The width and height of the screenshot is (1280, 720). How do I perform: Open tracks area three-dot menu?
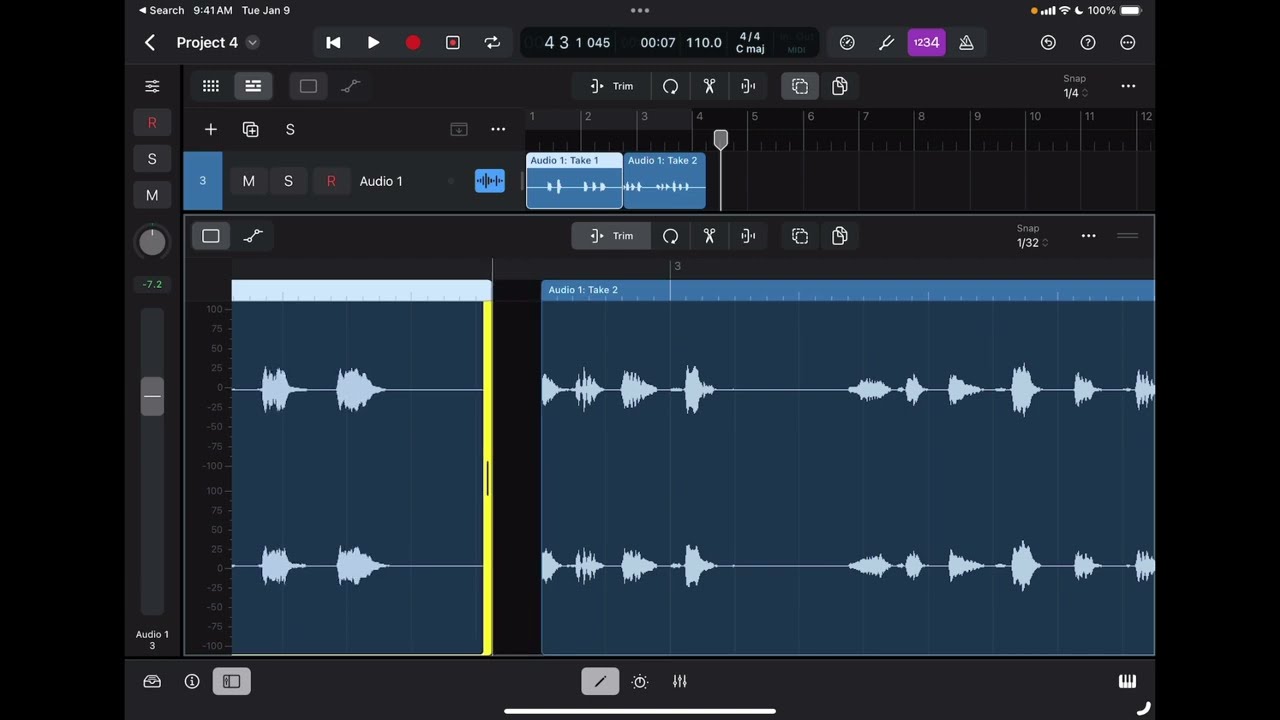pyautogui.click(x=1128, y=86)
